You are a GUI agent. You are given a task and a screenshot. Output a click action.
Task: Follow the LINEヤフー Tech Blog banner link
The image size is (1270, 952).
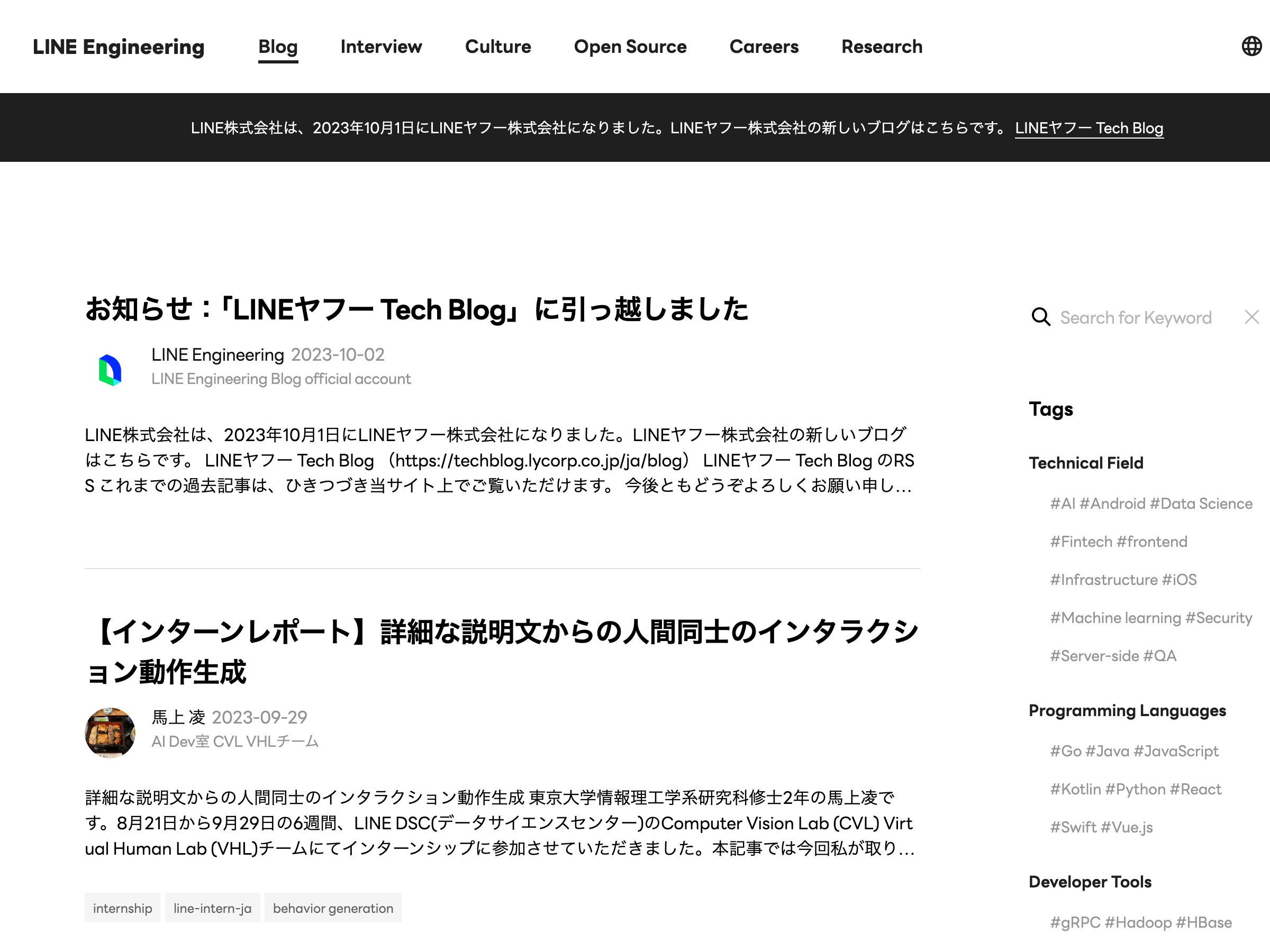pos(1089,128)
